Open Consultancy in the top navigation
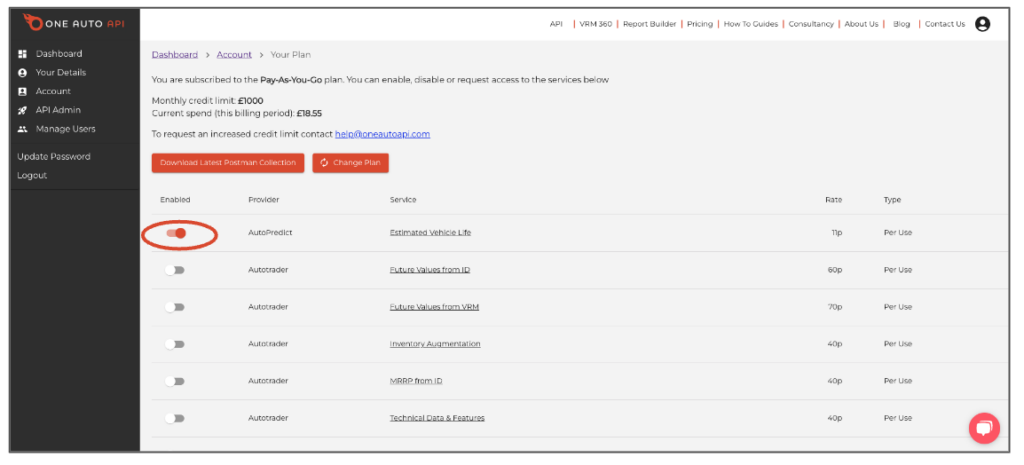 pos(811,24)
